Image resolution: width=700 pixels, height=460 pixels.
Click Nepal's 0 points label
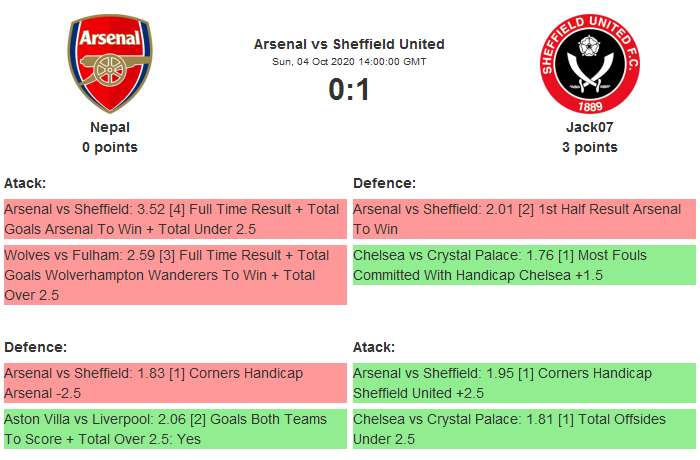[x=110, y=147]
